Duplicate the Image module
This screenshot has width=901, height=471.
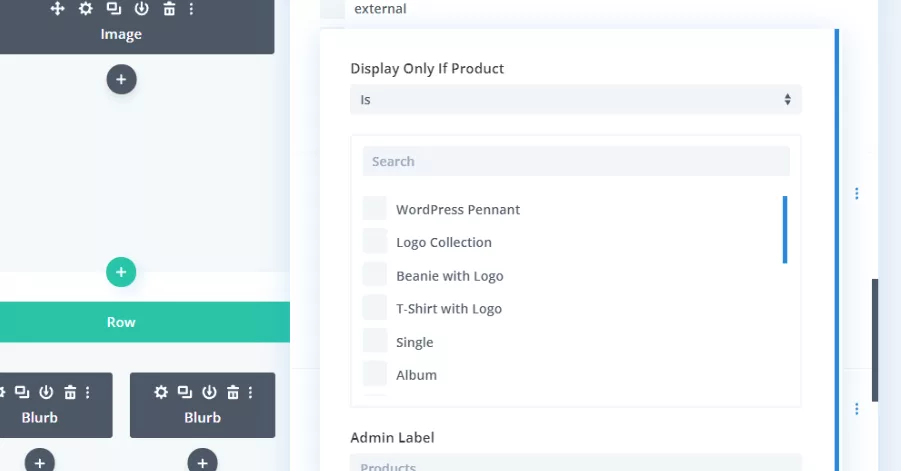pos(114,9)
